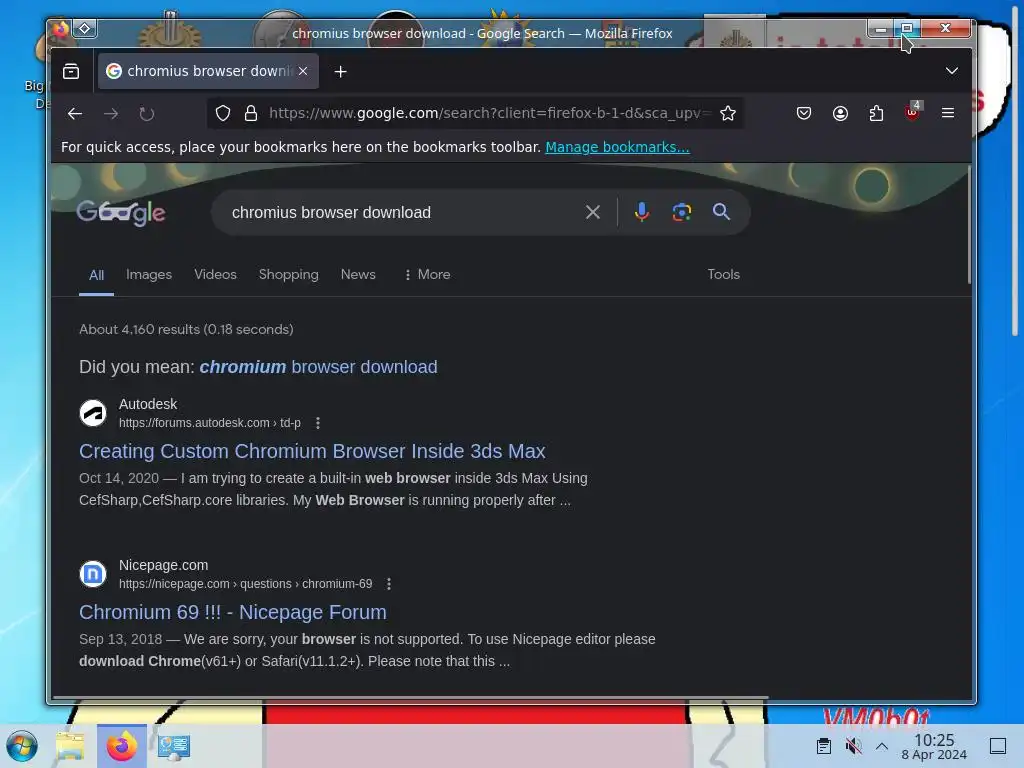Viewport: 1024px width, 768px height.
Task: Click the horizontal scrollbar at bottom
Action: (x=410, y=697)
